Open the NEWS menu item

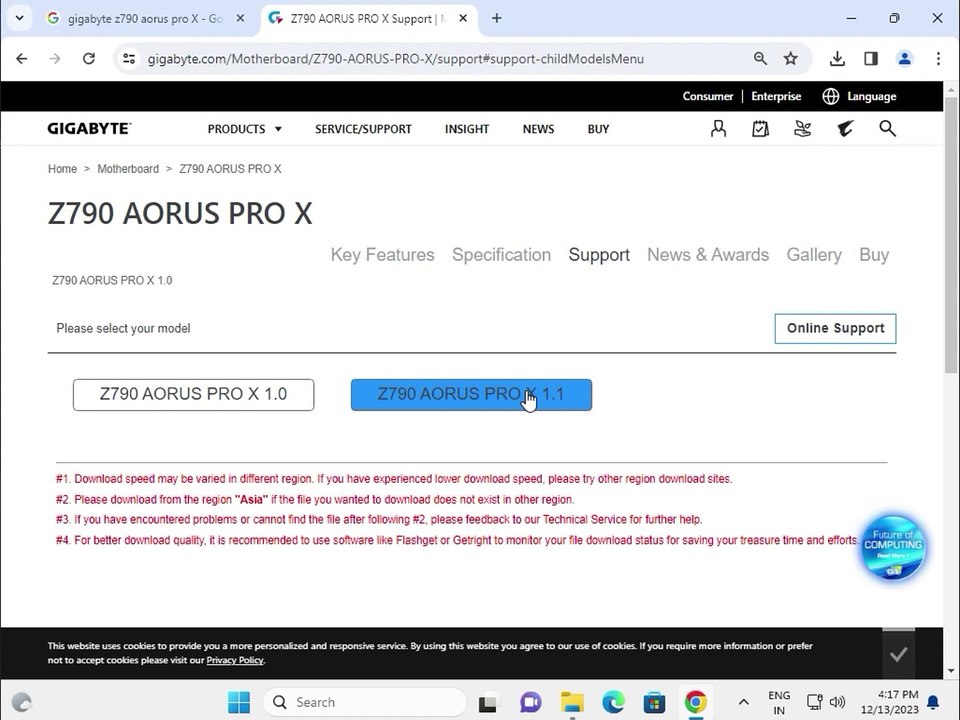[538, 129]
